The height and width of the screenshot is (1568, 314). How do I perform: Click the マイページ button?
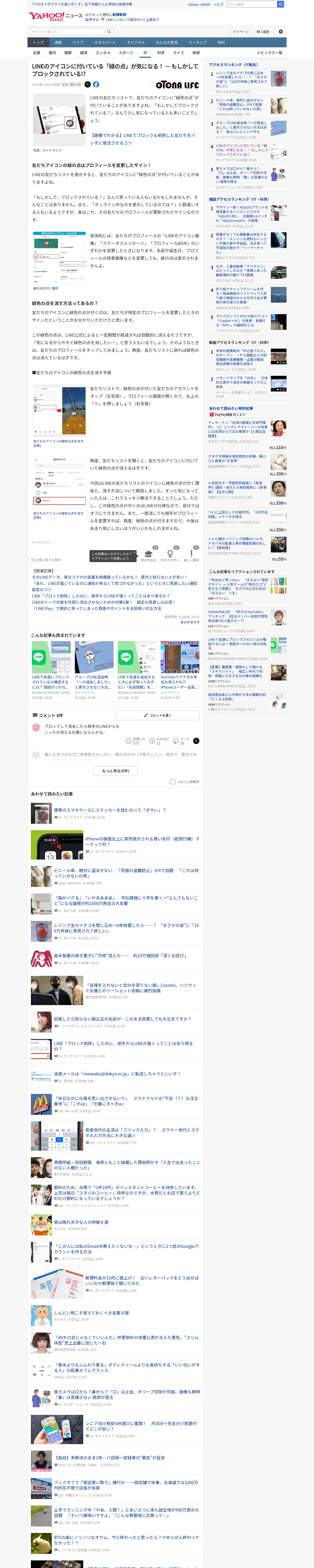point(240,32)
